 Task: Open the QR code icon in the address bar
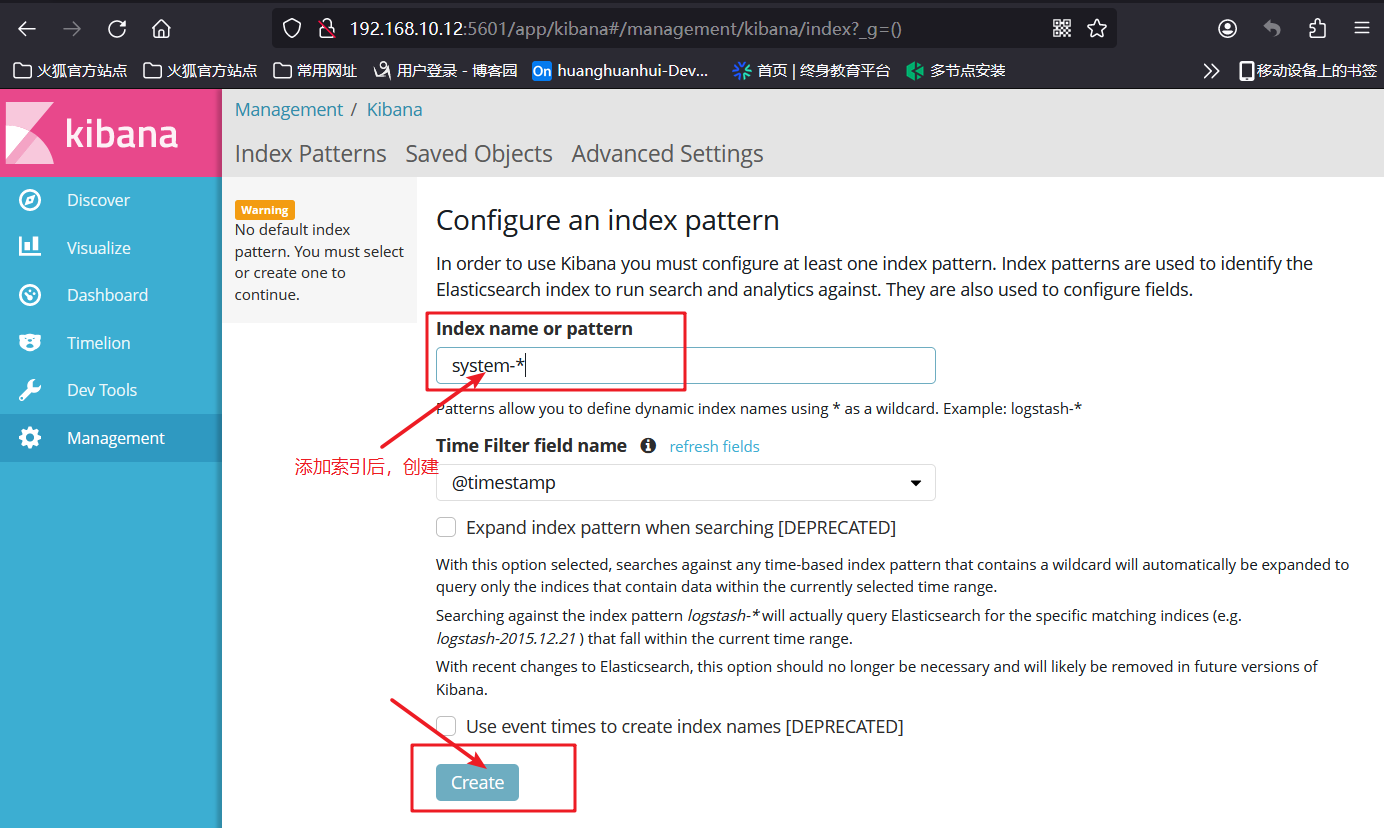(1062, 29)
